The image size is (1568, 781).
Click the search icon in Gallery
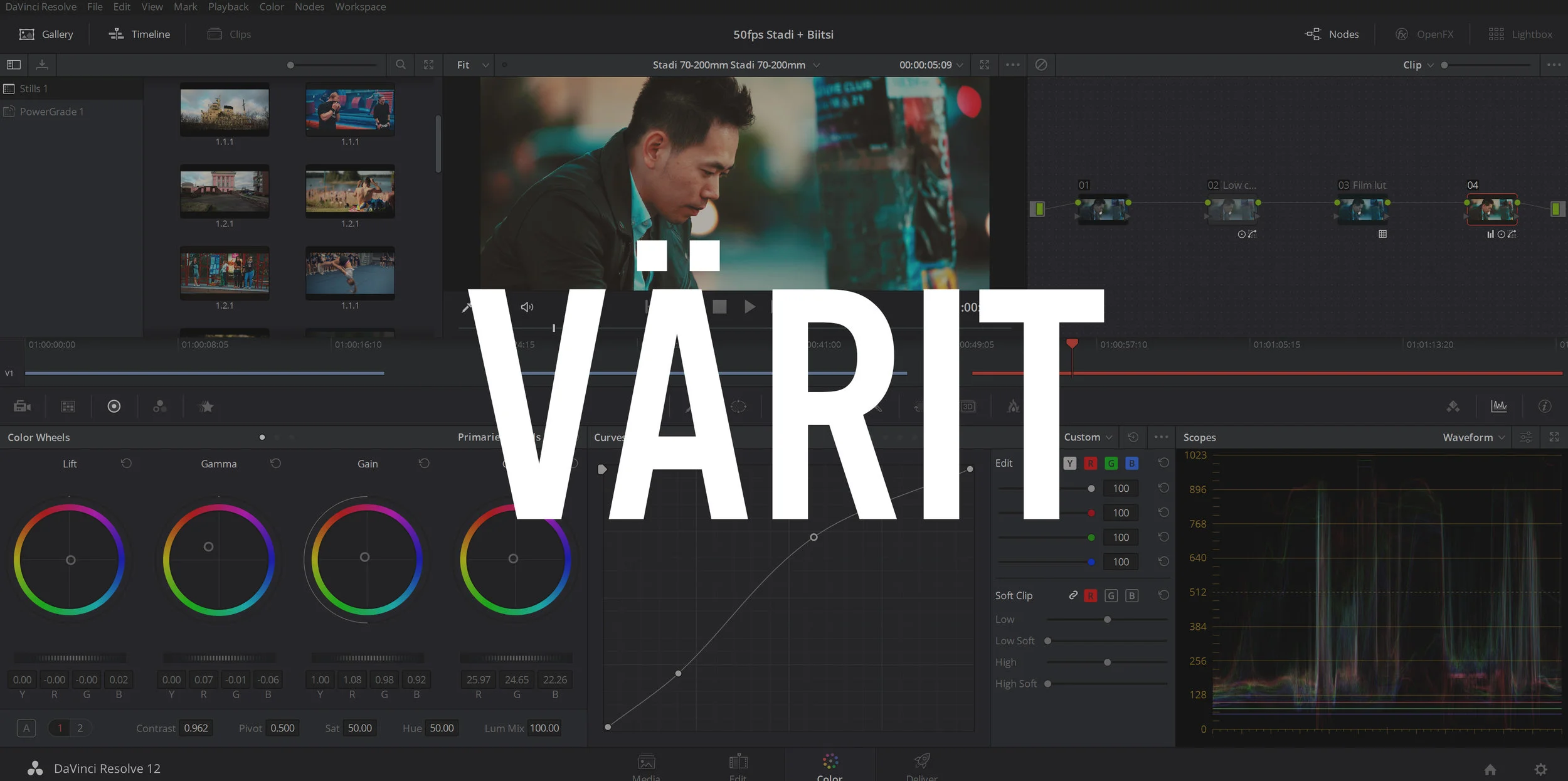coord(400,65)
